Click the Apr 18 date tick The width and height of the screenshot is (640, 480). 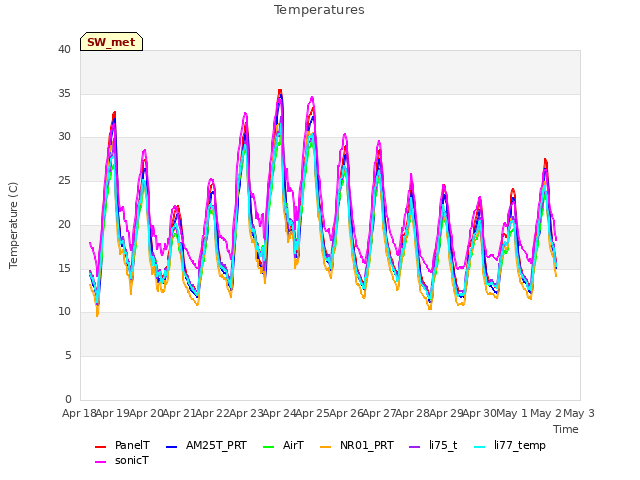coord(79,413)
